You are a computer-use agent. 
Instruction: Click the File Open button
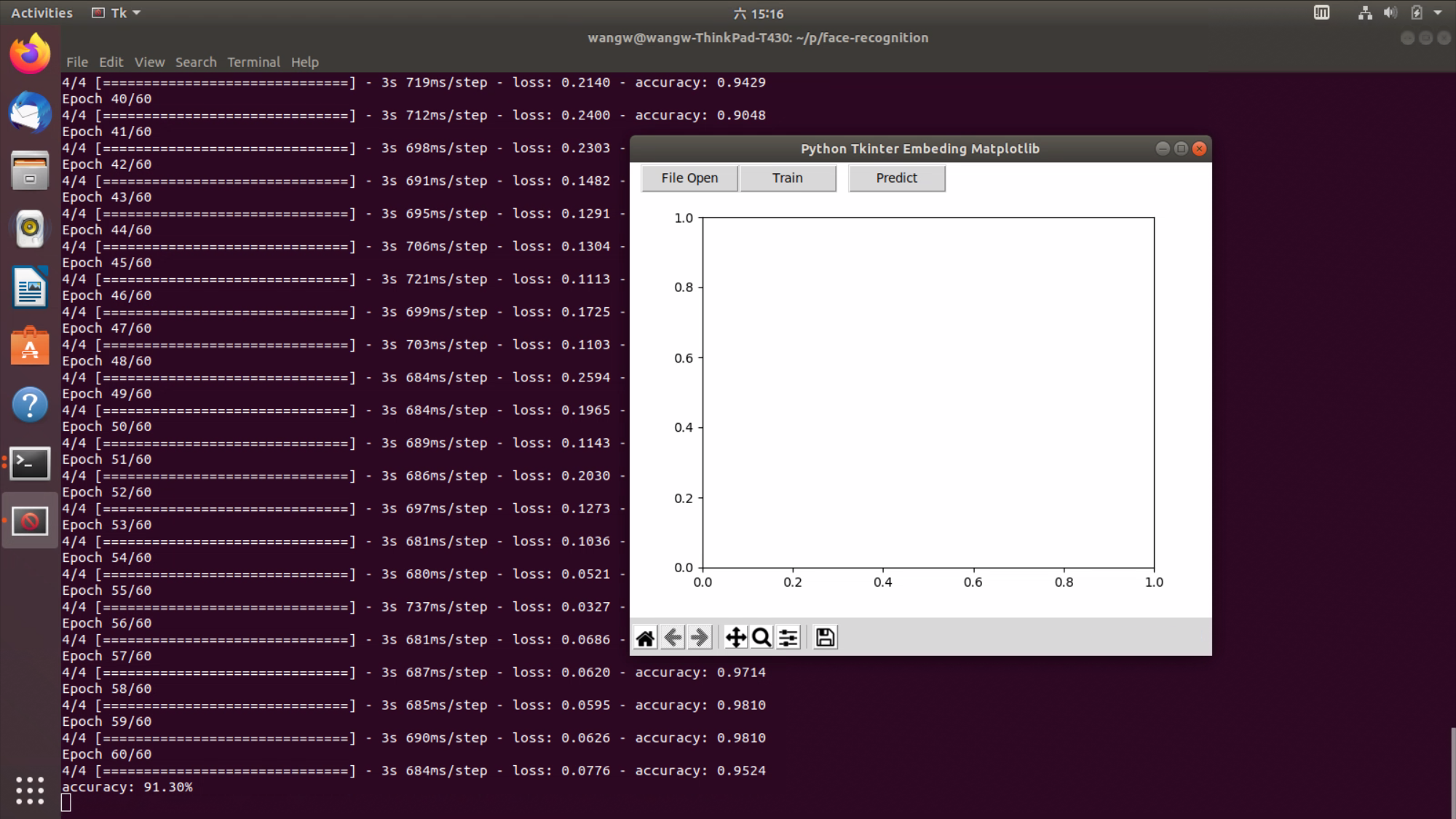tap(689, 178)
